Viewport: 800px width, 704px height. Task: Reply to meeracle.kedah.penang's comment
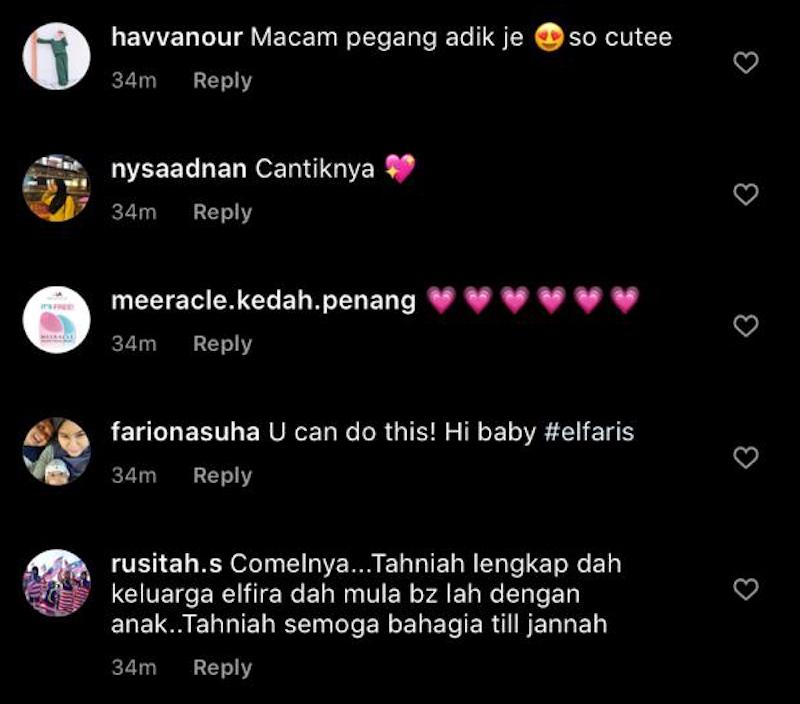(222, 344)
